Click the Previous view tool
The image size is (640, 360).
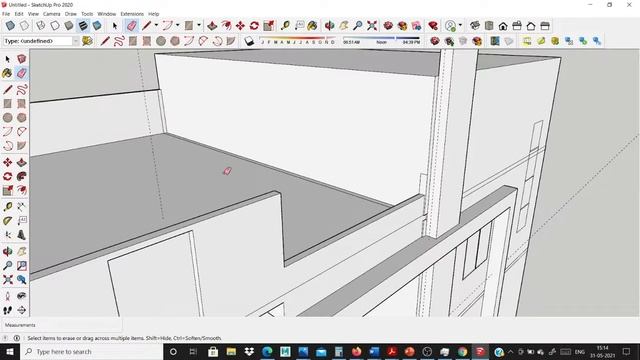(22, 280)
